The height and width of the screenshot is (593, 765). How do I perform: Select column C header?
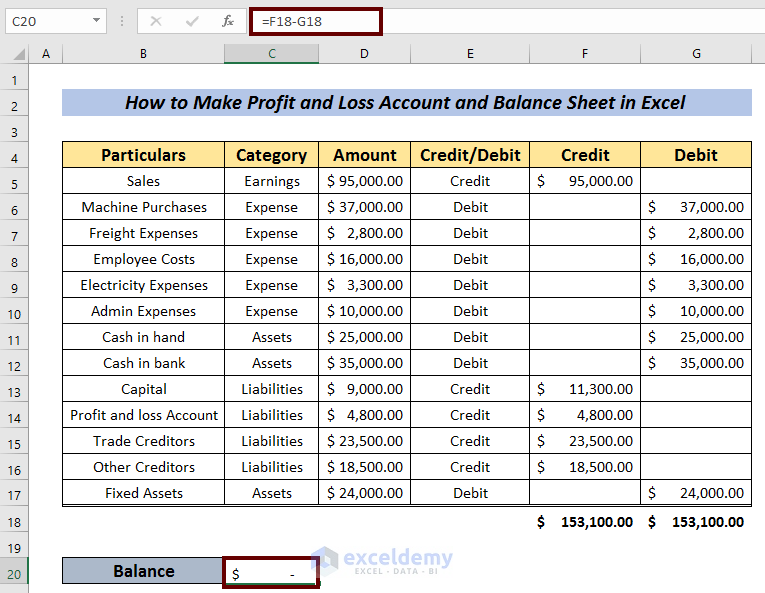pyautogui.click(x=272, y=54)
